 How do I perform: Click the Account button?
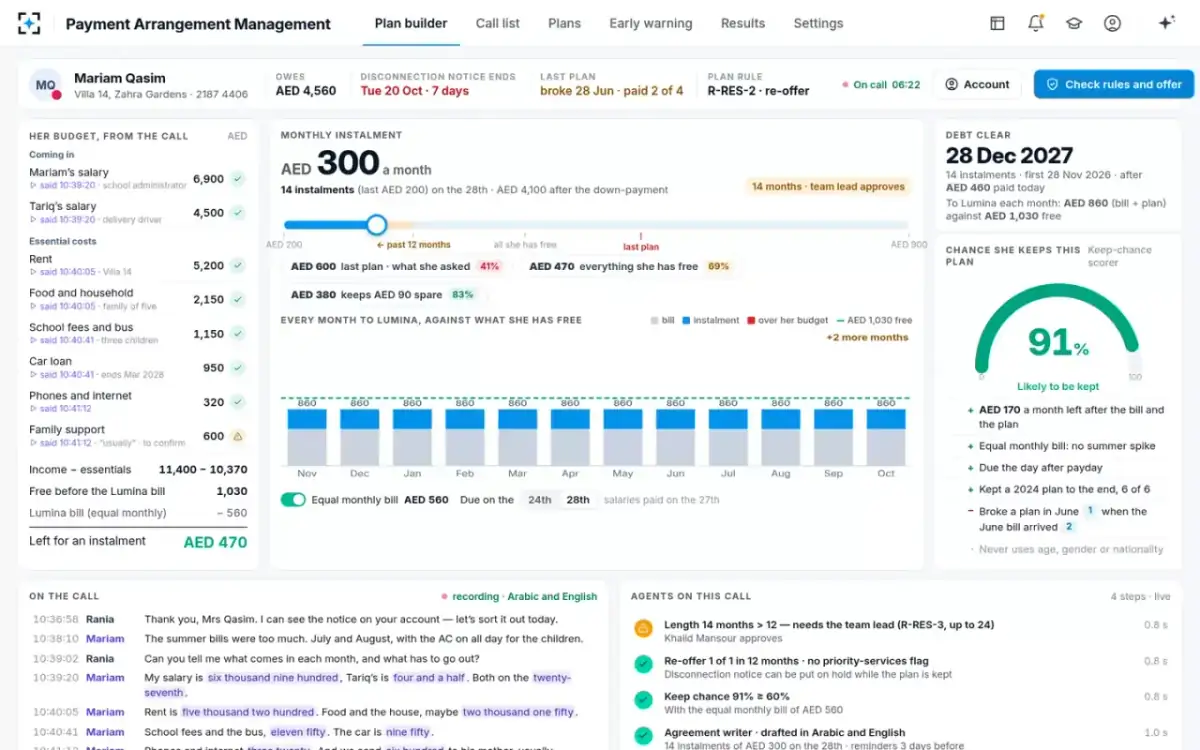point(978,85)
